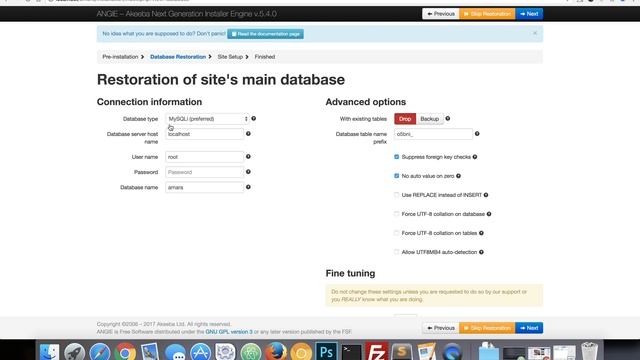
Task: Enable Force UTF-8 collation on tables
Action: pos(396,233)
